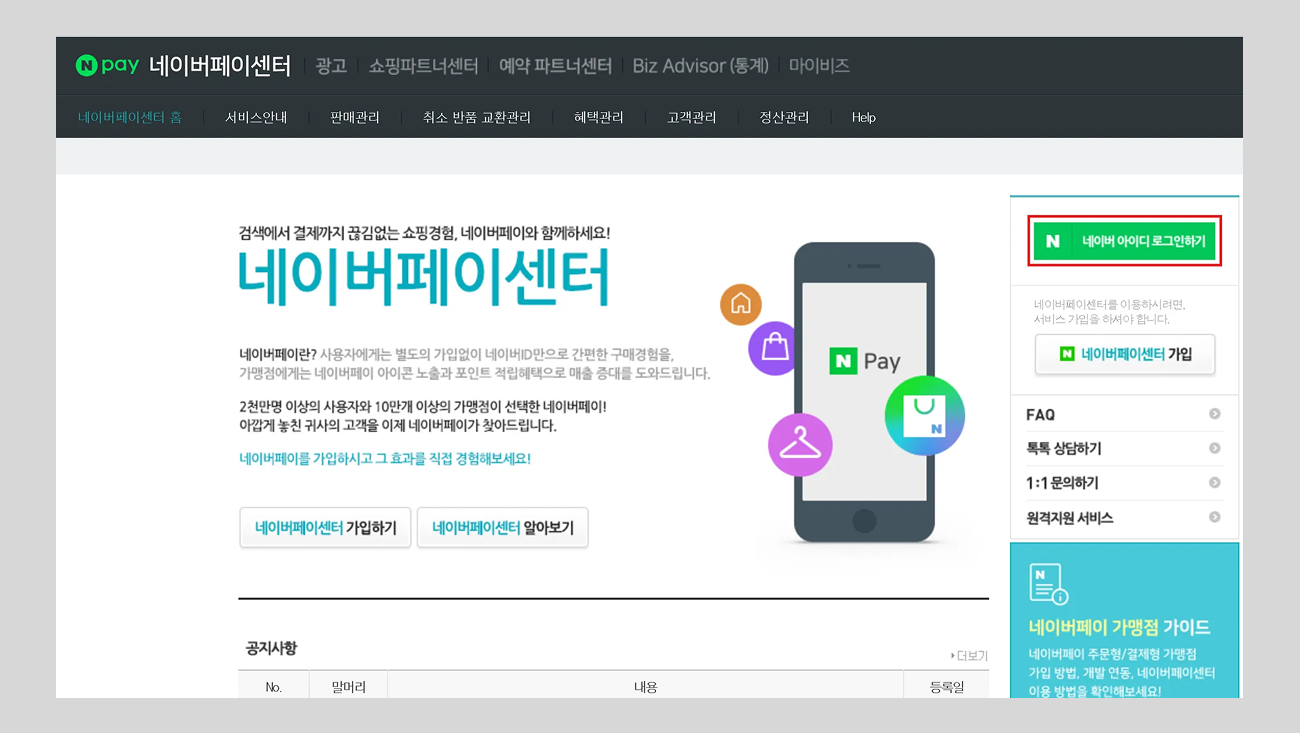Click the 내용 column header
Viewport: 1300px width, 733px height.
645,687
